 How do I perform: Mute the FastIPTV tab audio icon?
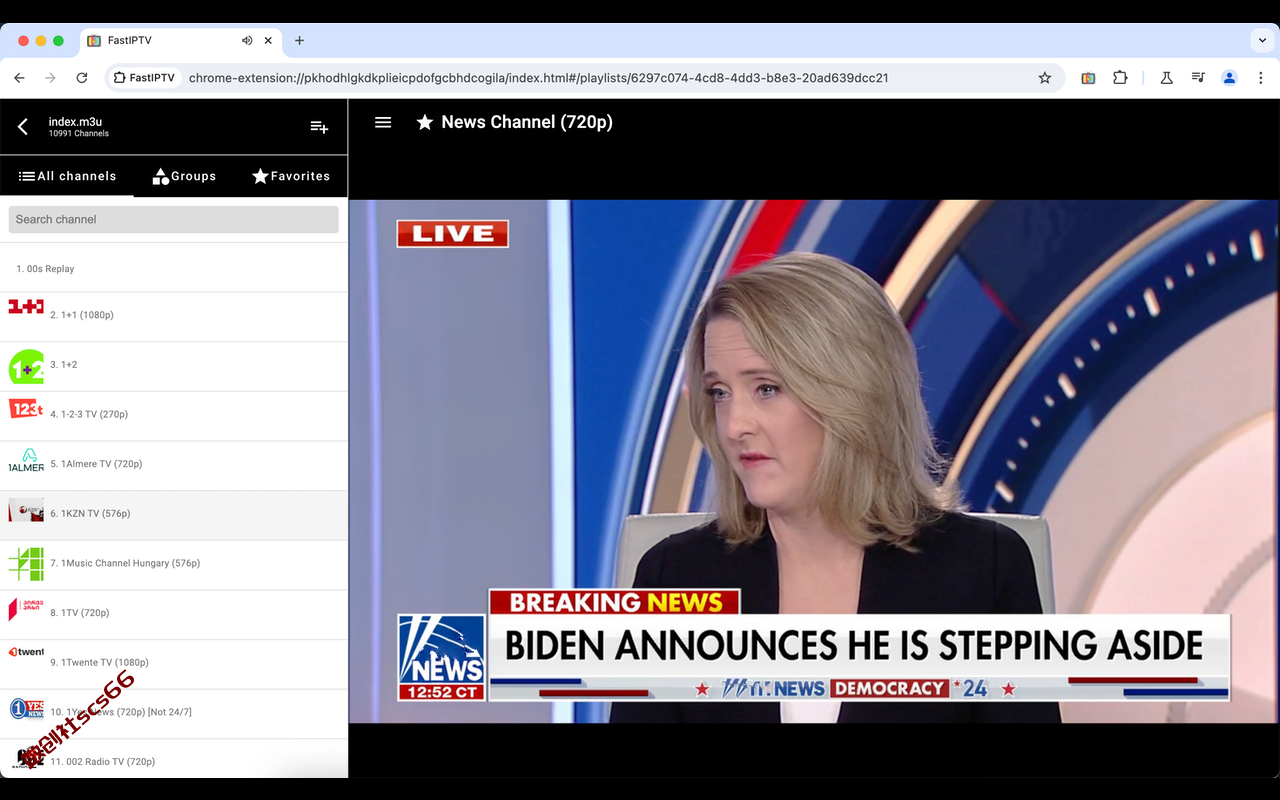coord(247,41)
